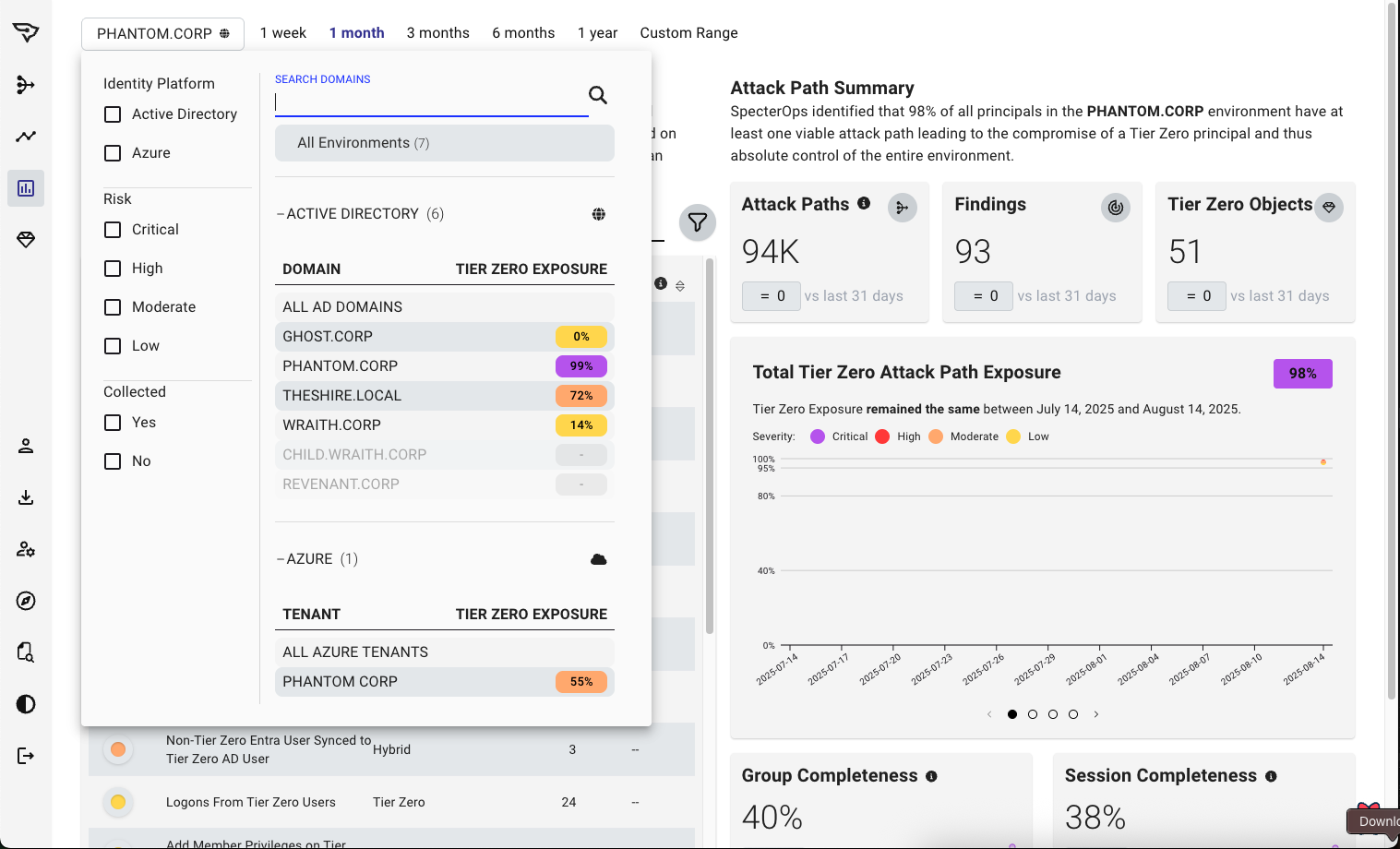Click the 98% total exposure badge
This screenshot has height=849, width=1400.
pyautogui.click(x=1303, y=374)
